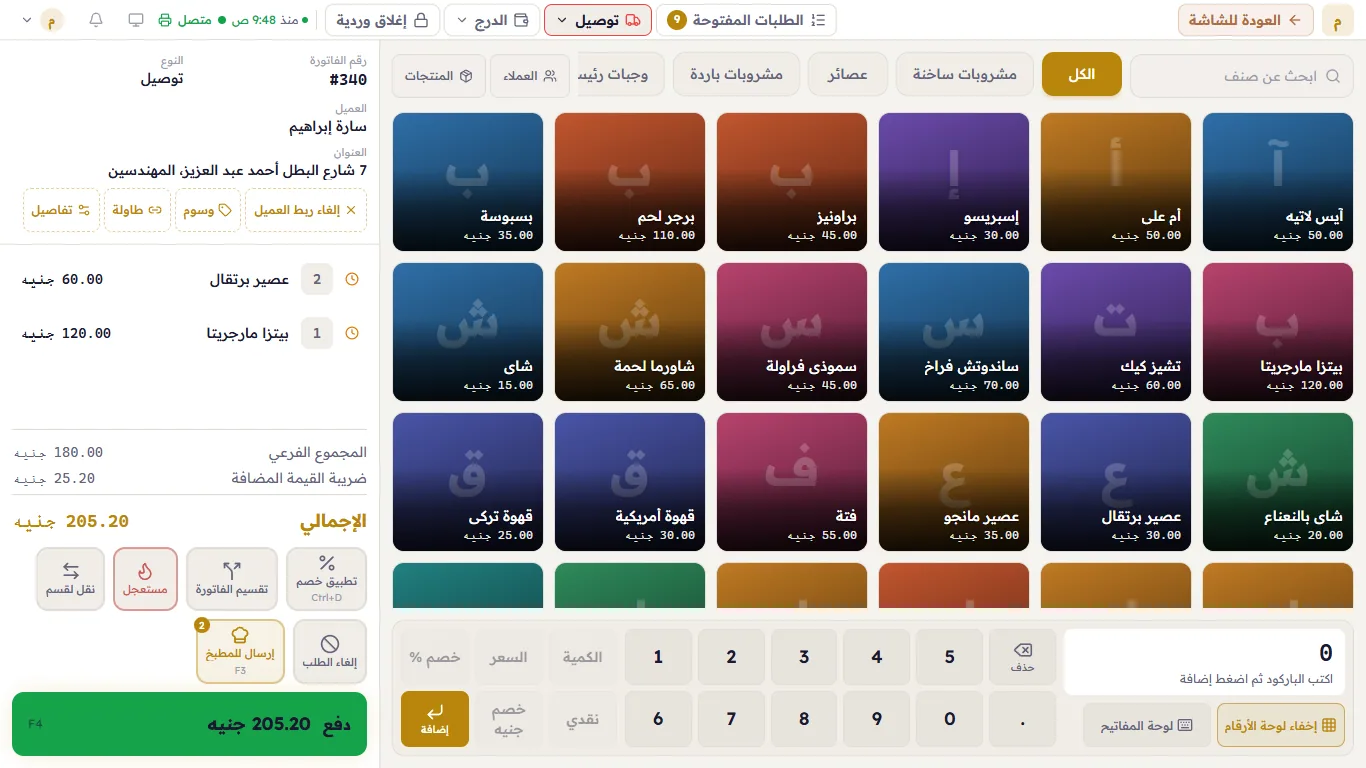
Task: Hide the numpad with 'إخفاء لوحة الأرقام'
Action: 1281,725
